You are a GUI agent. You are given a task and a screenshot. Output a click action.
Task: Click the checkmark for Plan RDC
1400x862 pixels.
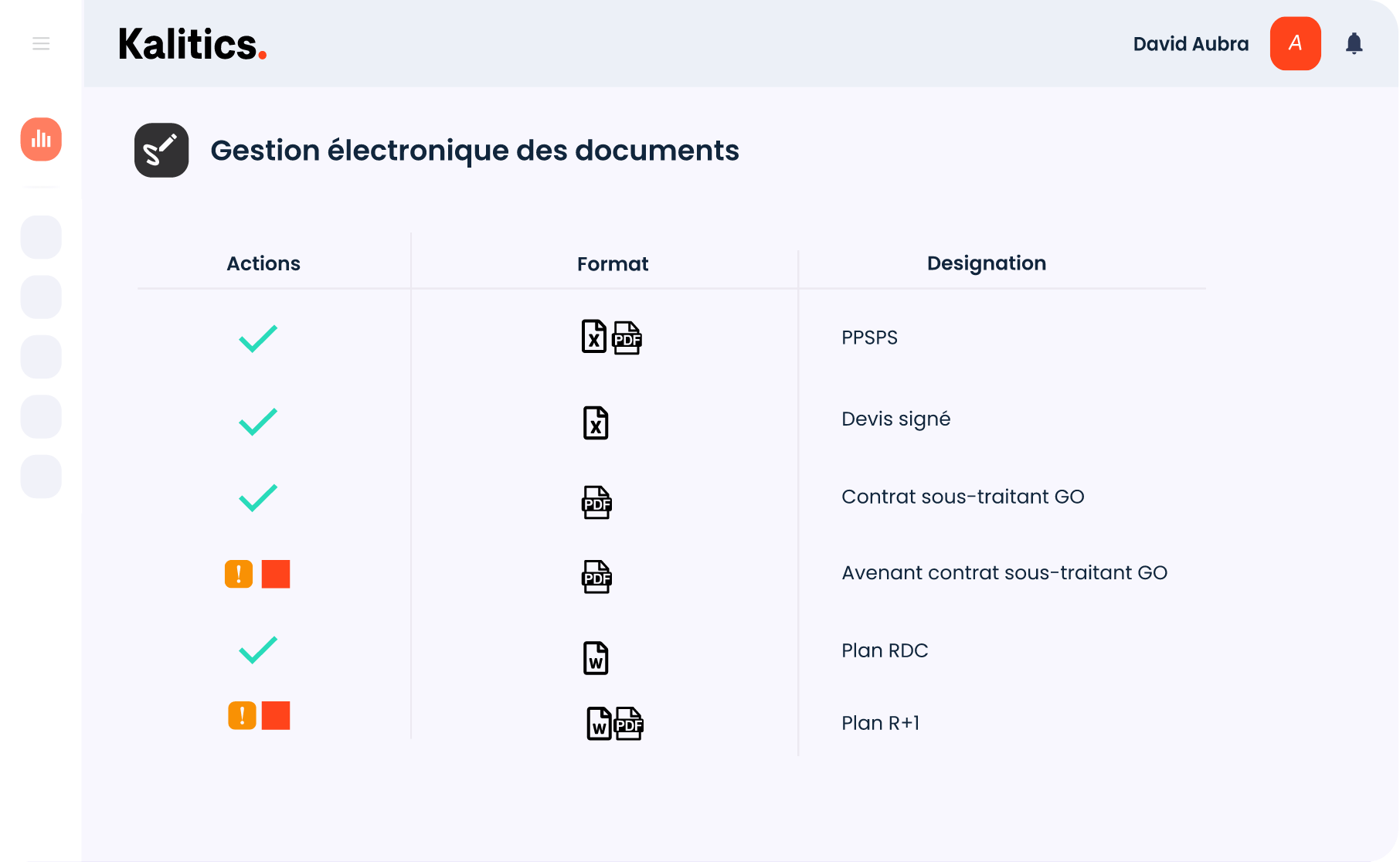(258, 650)
